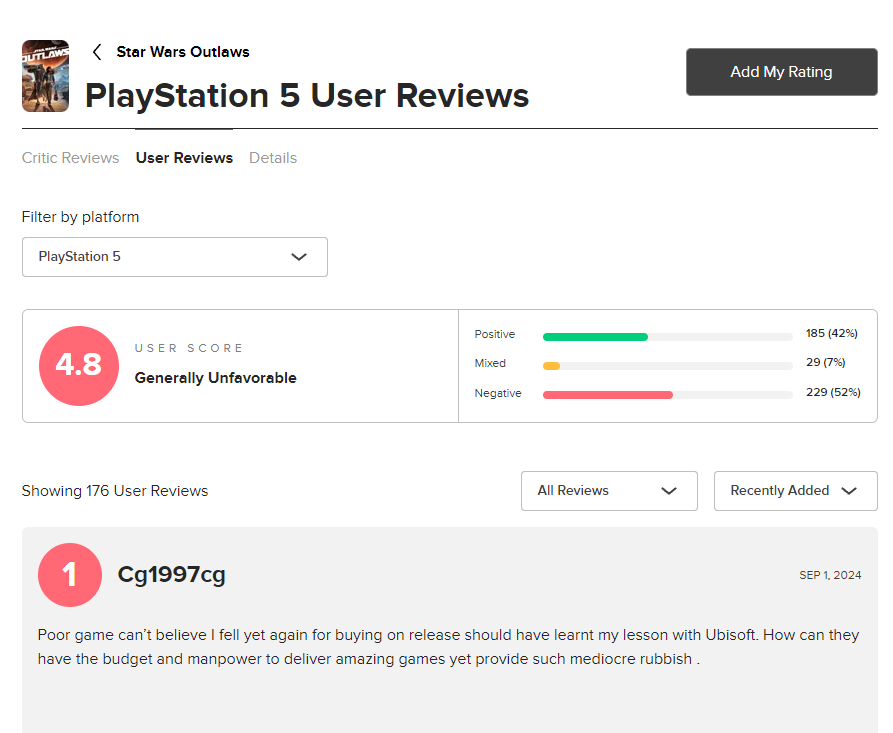Click the back chevron beside Star Wars Outlaws
This screenshot has height=733, width=893.
tap(97, 52)
